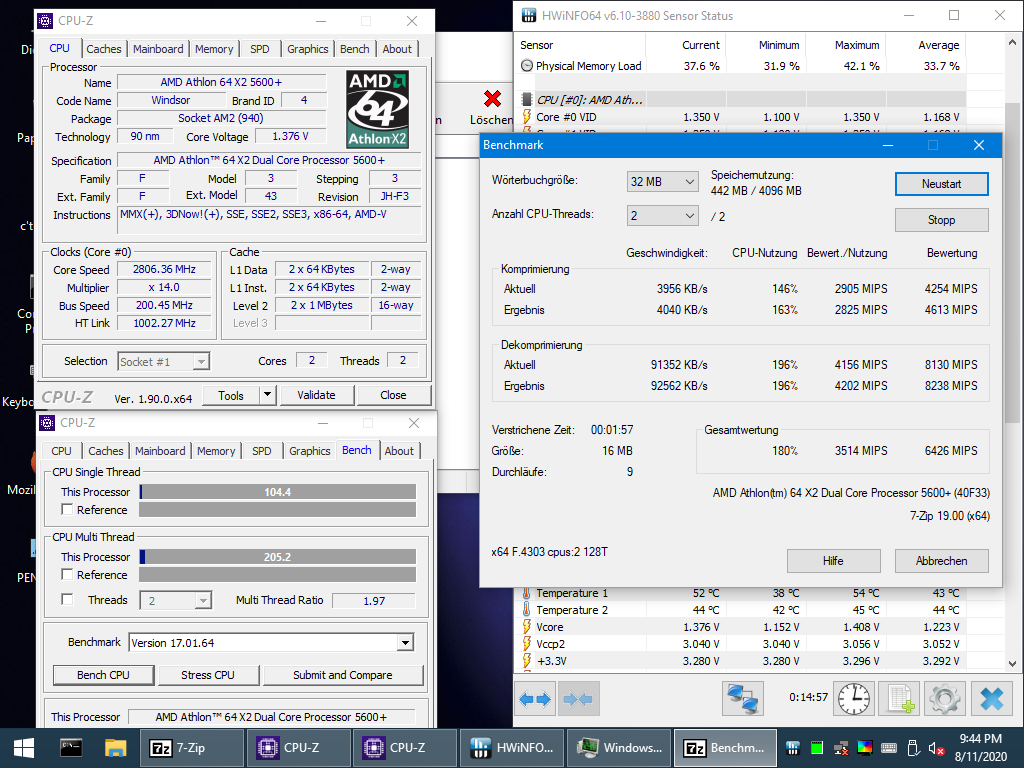Click the Vcore lightning bolt icon
This screenshot has width=1024, height=768.
coord(526,627)
